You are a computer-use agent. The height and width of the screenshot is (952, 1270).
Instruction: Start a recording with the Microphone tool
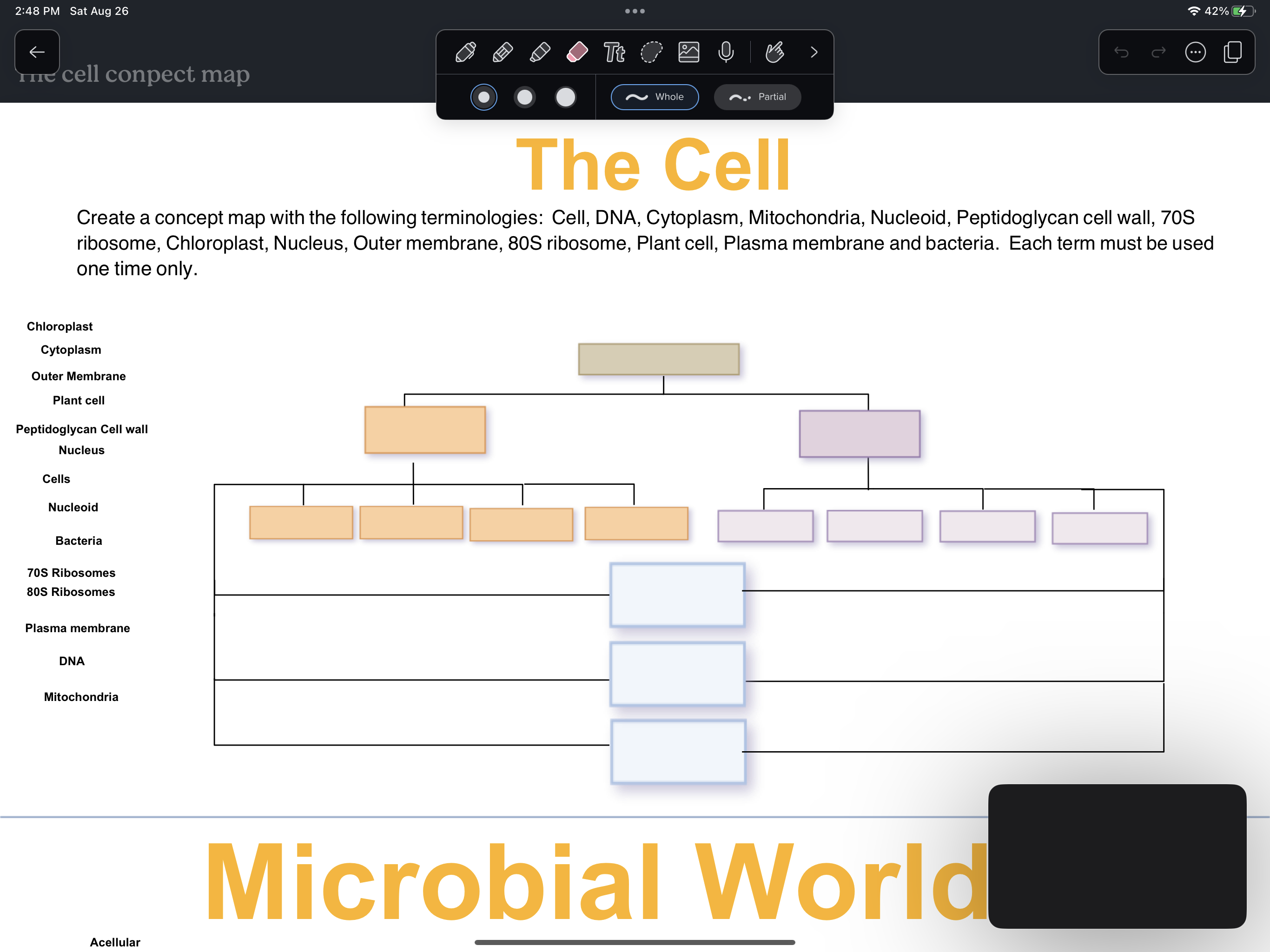[x=726, y=52]
